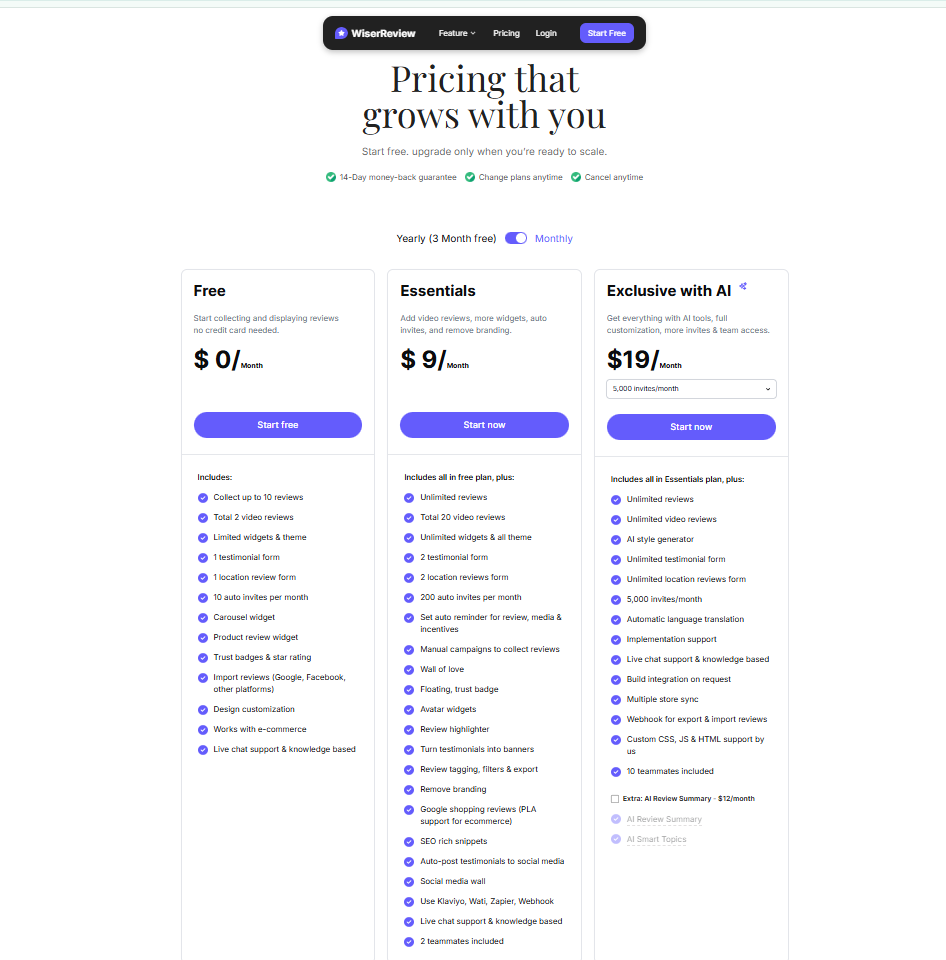Select Login in the navigation bar
The height and width of the screenshot is (960, 946).
pos(546,33)
